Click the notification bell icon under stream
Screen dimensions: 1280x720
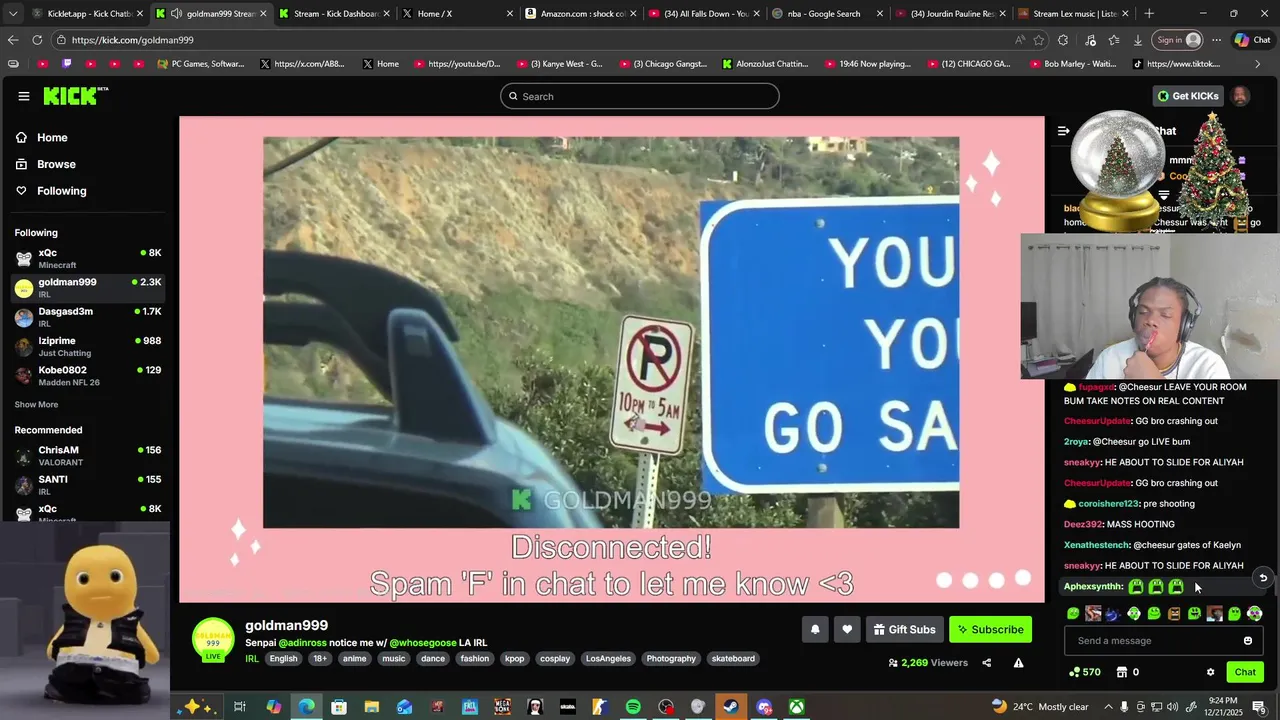pyautogui.click(x=815, y=629)
